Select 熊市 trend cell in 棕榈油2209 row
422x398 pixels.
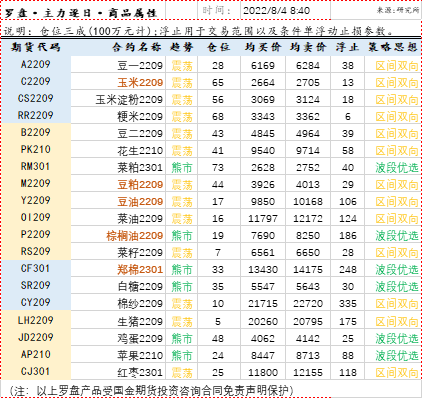coord(182,236)
